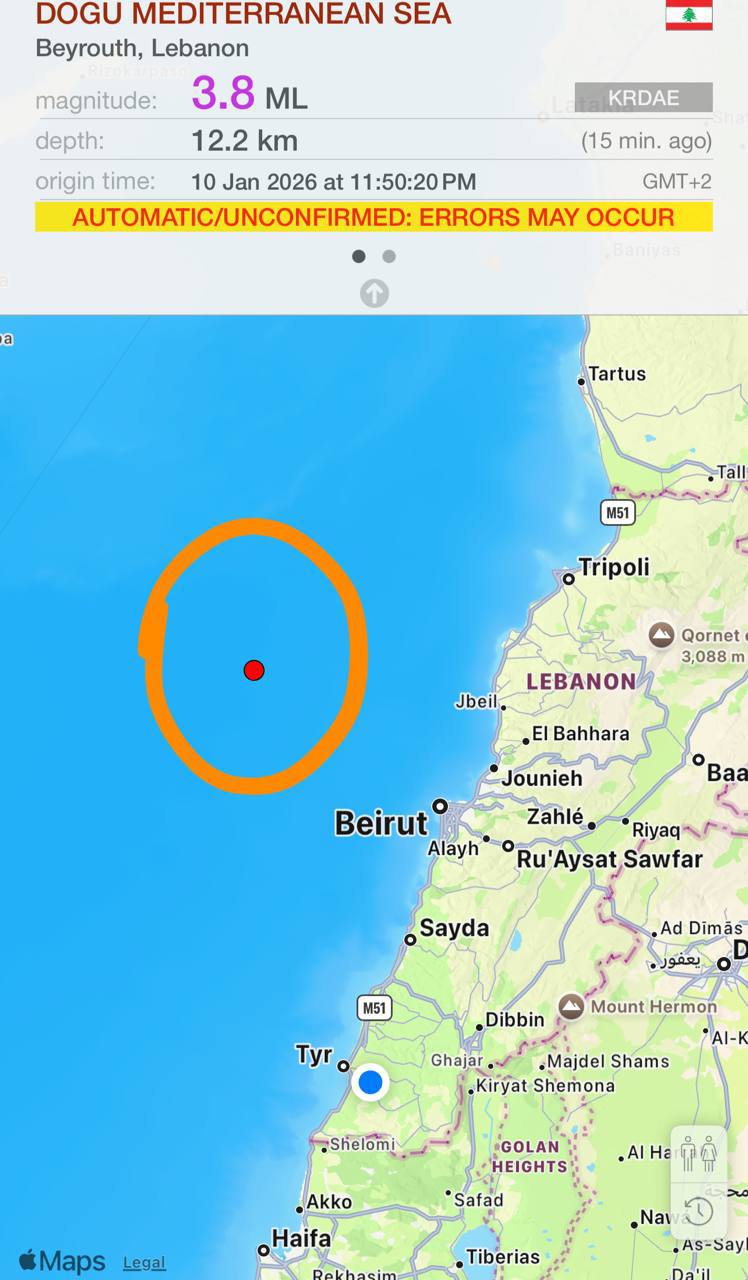Image resolution: width=748 pixels, height=1280 pixels.
Task: Open the population people icon
Action: tap(699, 1153)
